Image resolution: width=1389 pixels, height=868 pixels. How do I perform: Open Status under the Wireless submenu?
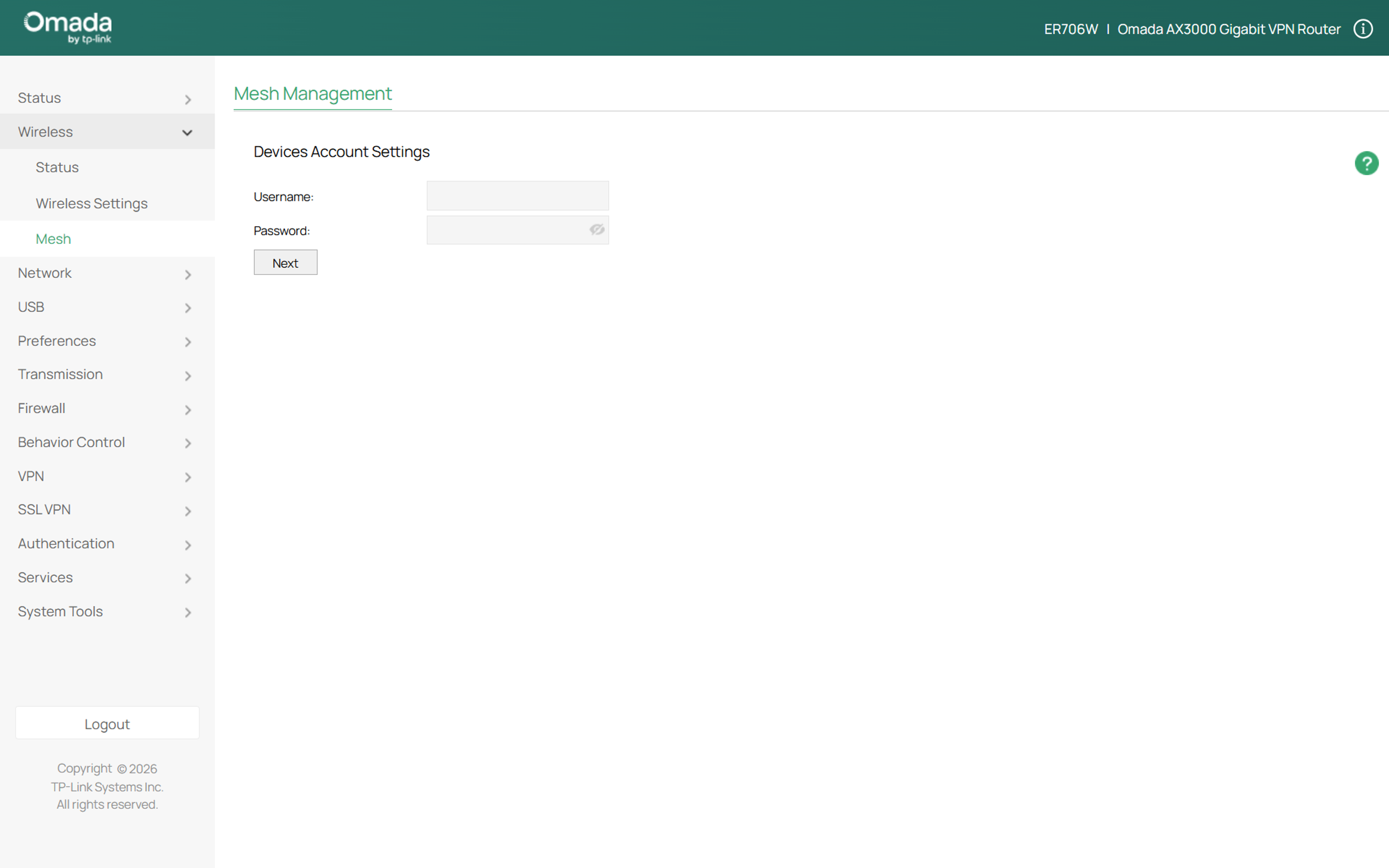click(107, 167)
